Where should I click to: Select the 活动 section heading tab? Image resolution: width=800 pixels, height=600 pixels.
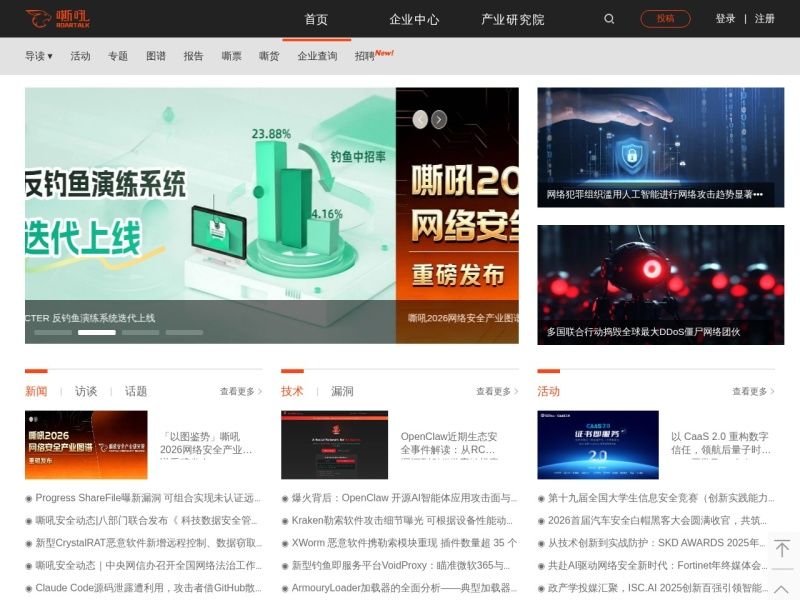click(548, 391)
